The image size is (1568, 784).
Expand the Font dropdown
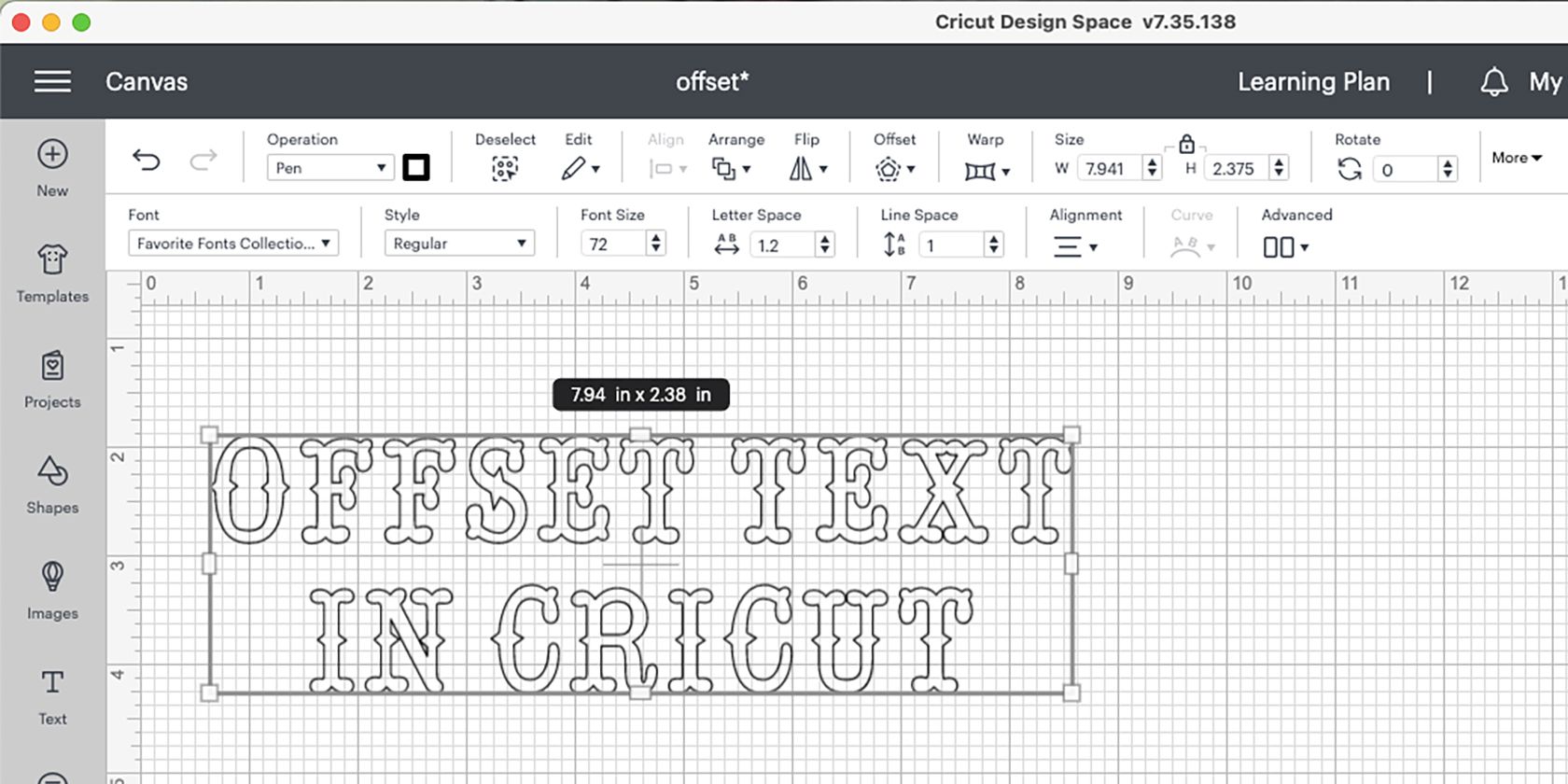tap(233, 244)
